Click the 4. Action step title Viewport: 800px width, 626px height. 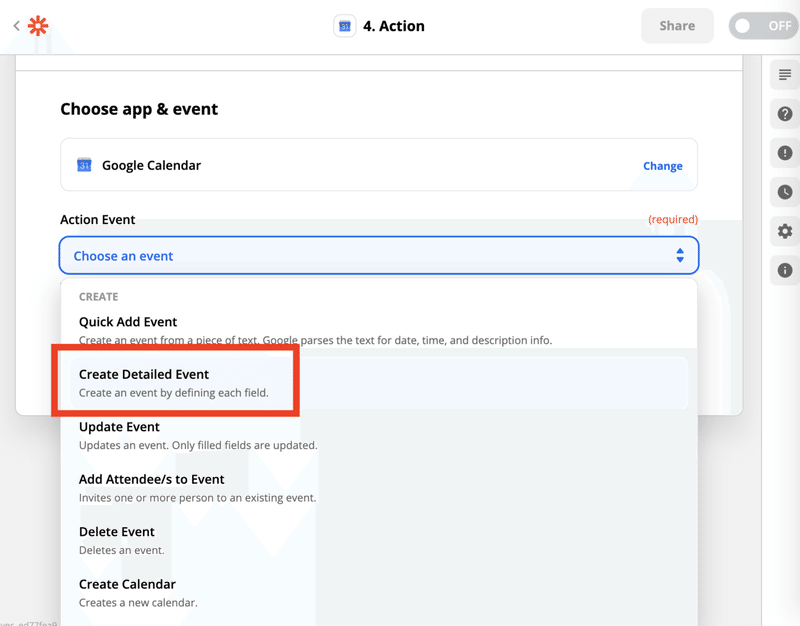pyautogui.click(x=393, y=26)
